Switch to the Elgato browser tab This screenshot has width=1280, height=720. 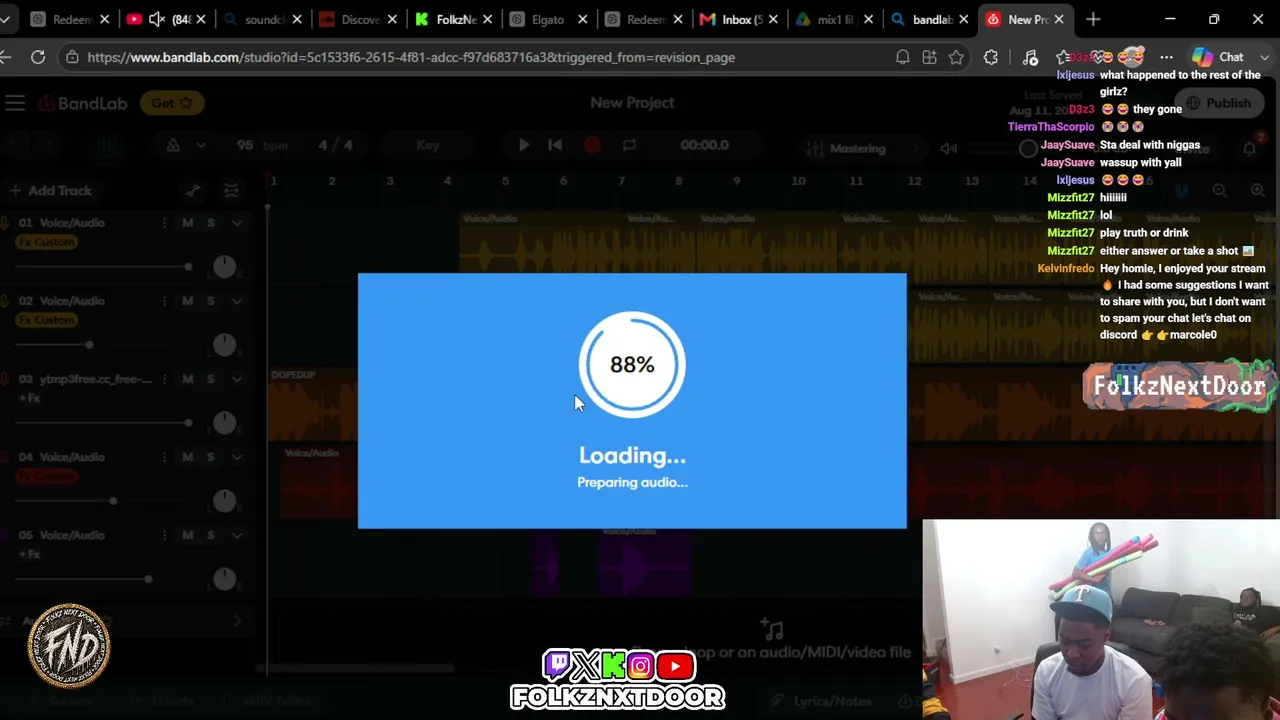click(548, 19)
